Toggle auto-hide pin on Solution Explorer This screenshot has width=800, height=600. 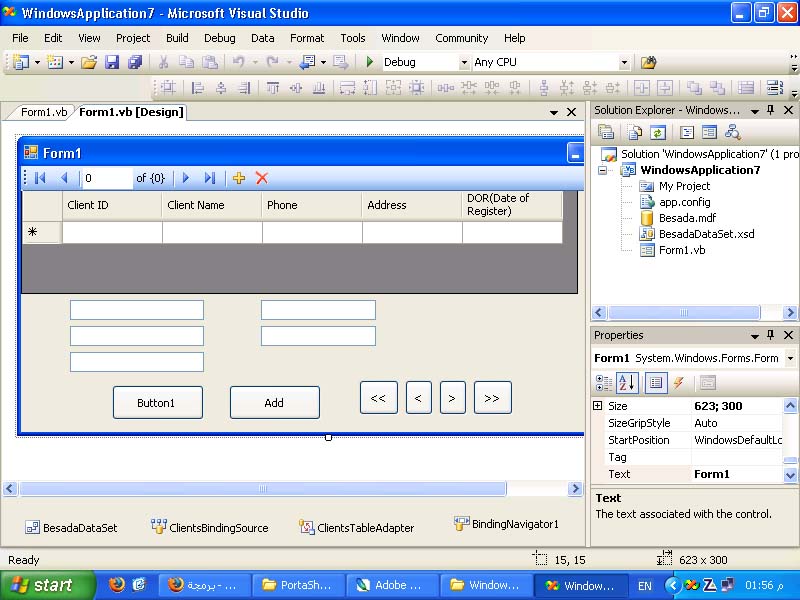pos(770,110)
